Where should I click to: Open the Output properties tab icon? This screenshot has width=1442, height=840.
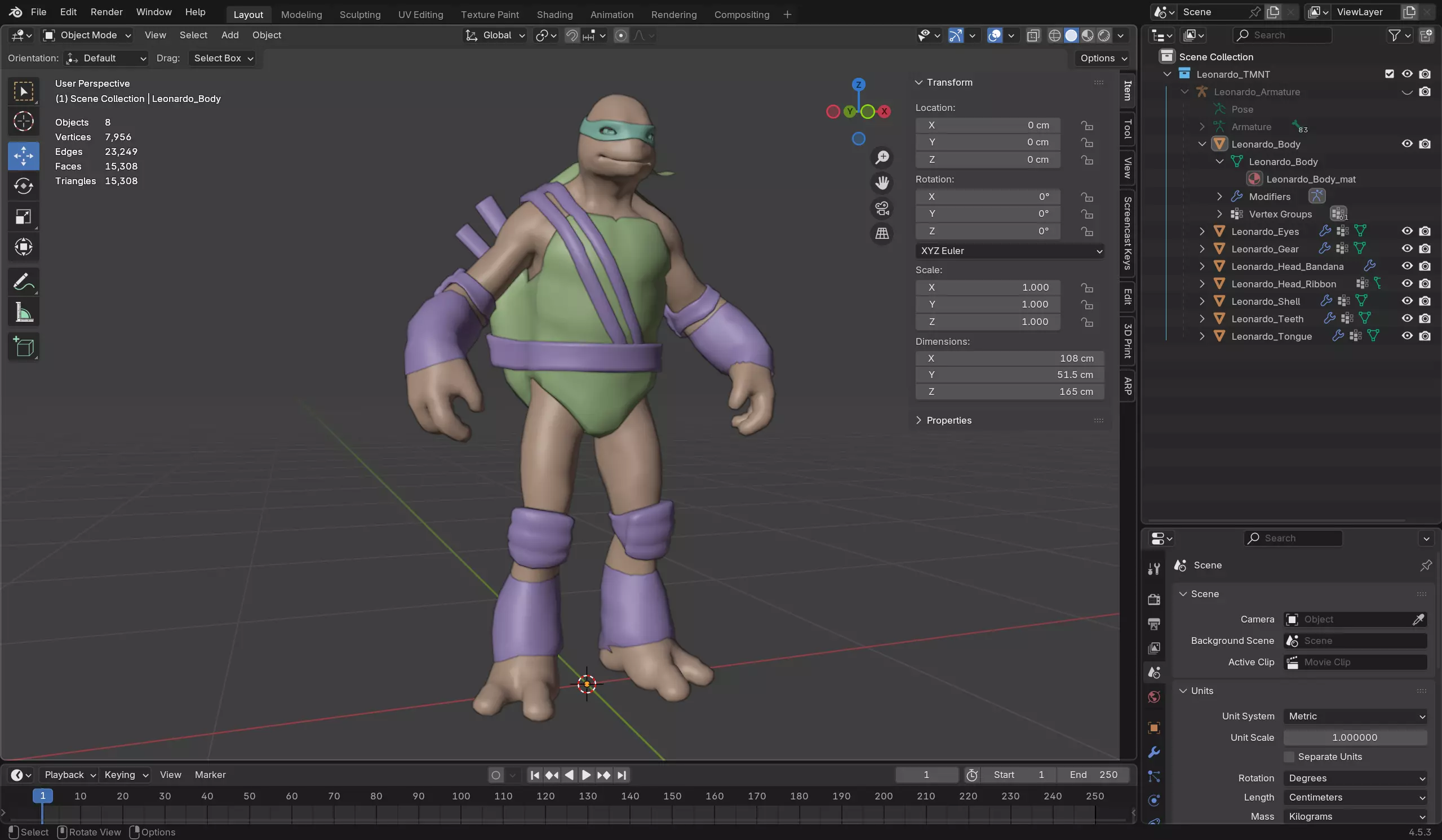[x=1154, y=624]
